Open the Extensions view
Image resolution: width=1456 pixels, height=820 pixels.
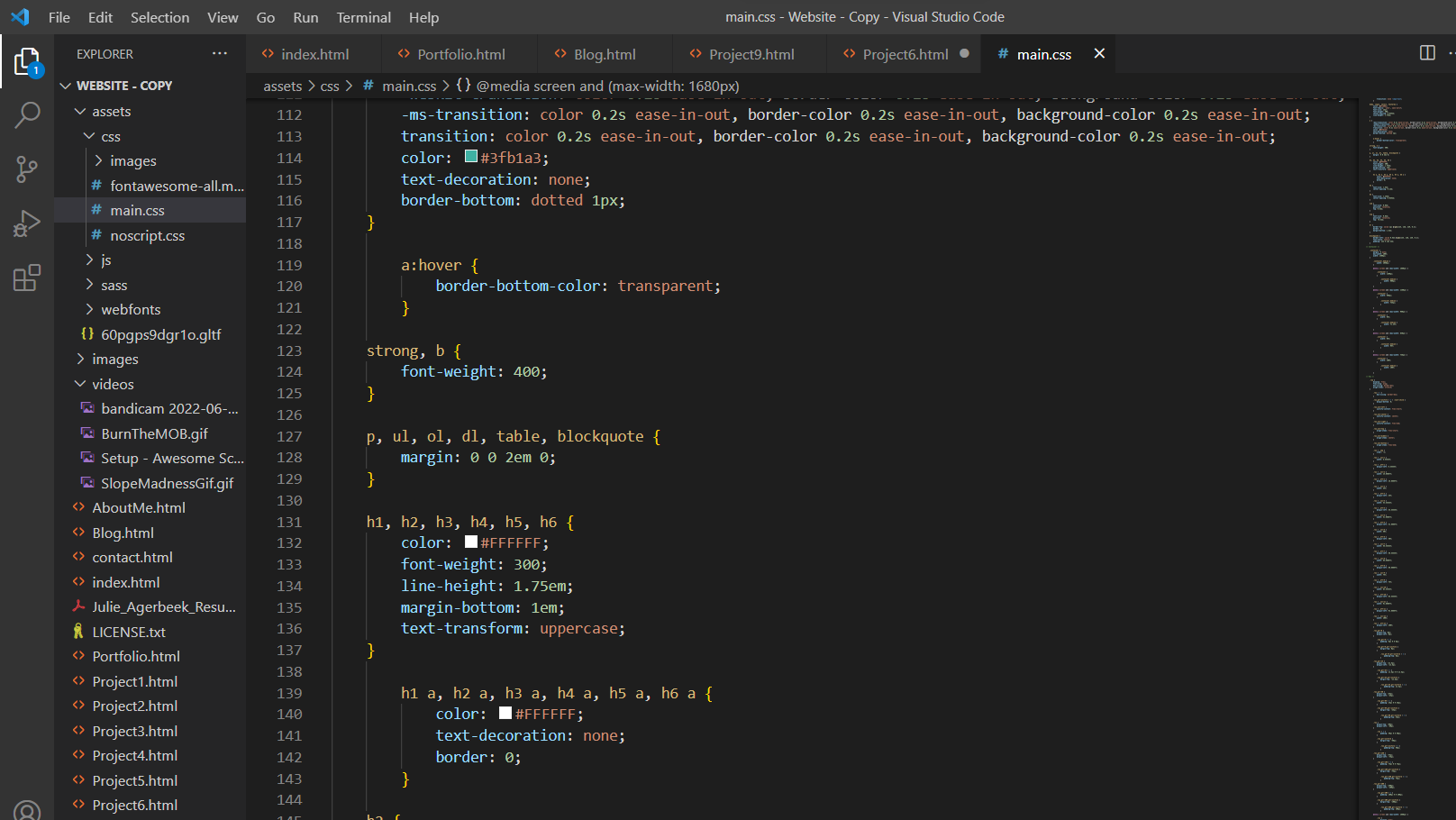pyautogui.click(x=27, y=278)
